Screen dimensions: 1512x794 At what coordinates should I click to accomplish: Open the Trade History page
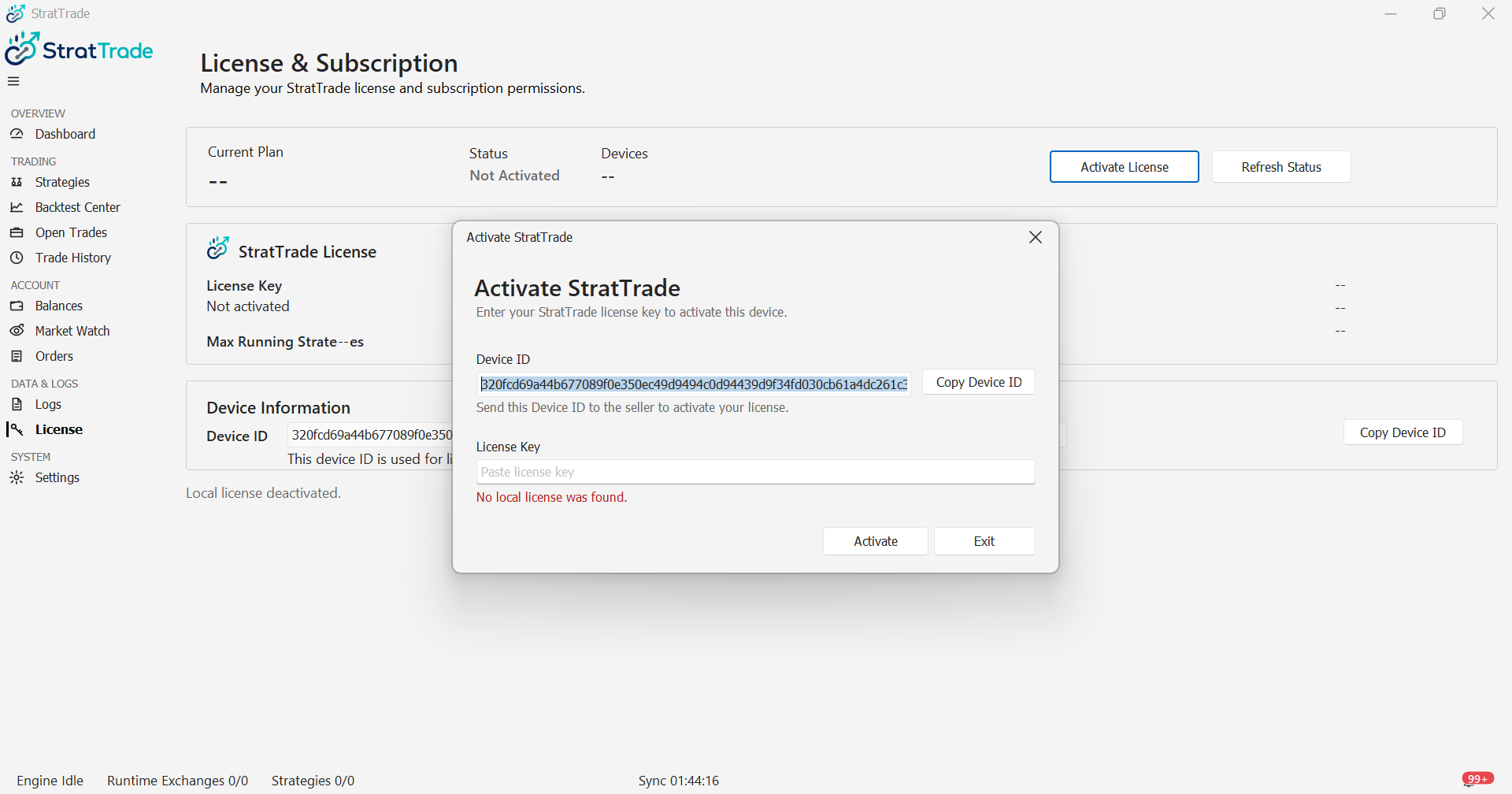coord(73,258)
